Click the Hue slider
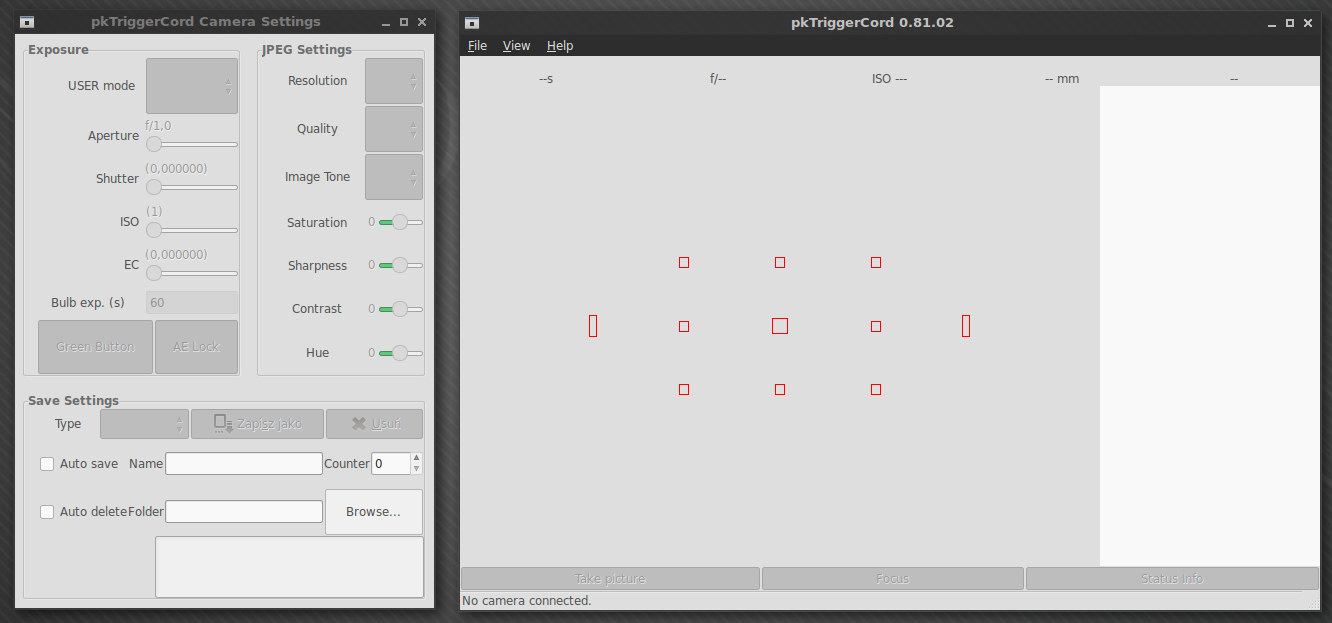Image resolution: width=1332 pixels, height=623 pixels. [x=400, y=353]
